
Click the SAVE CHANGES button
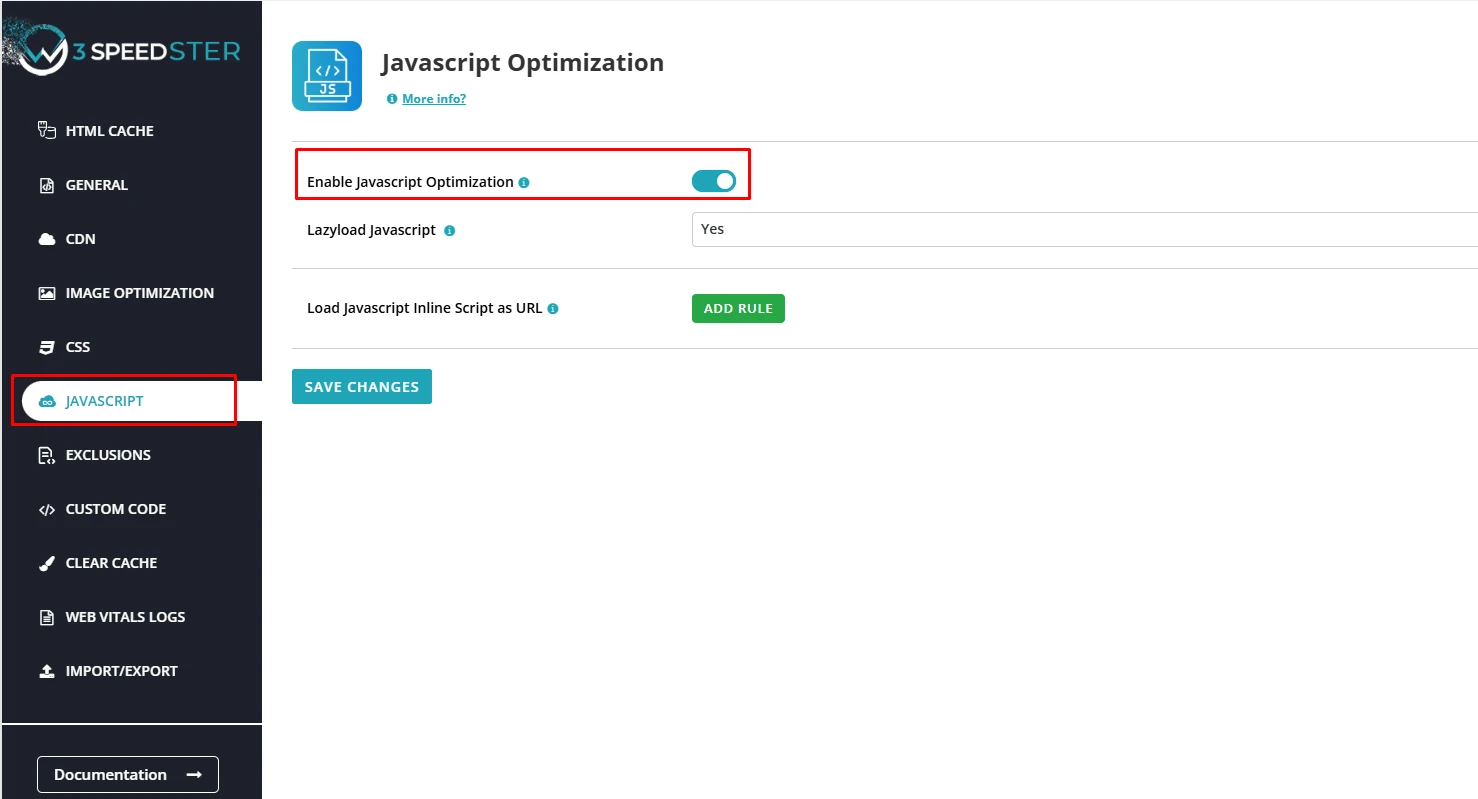361,386
